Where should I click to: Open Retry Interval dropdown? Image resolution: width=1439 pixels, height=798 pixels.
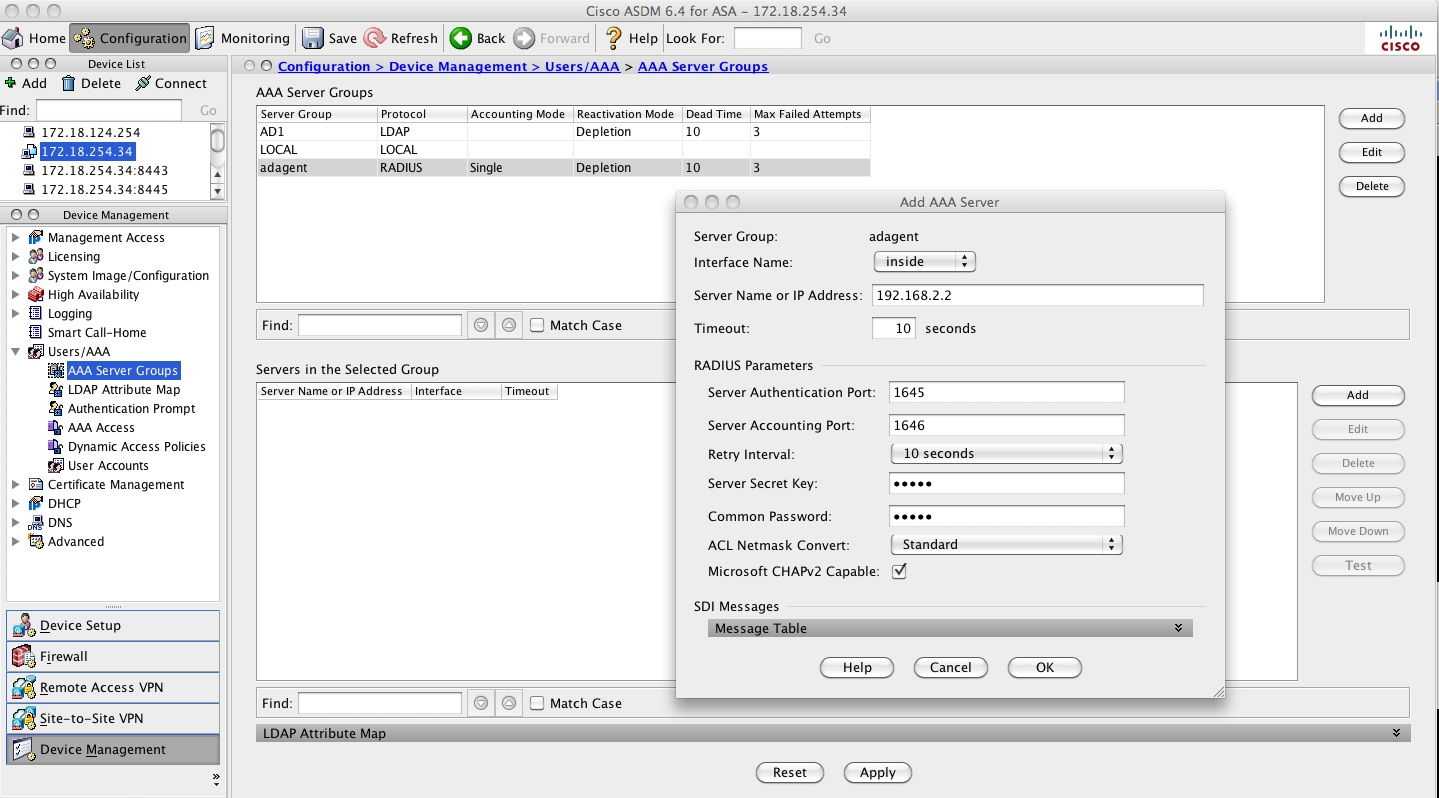tap(1006, 453)
